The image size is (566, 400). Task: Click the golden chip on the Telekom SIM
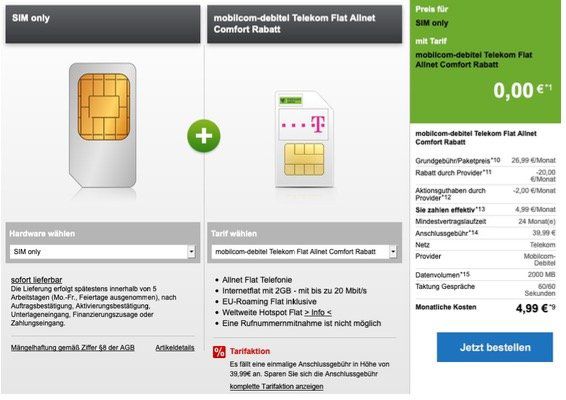click(x=304, y=159)
